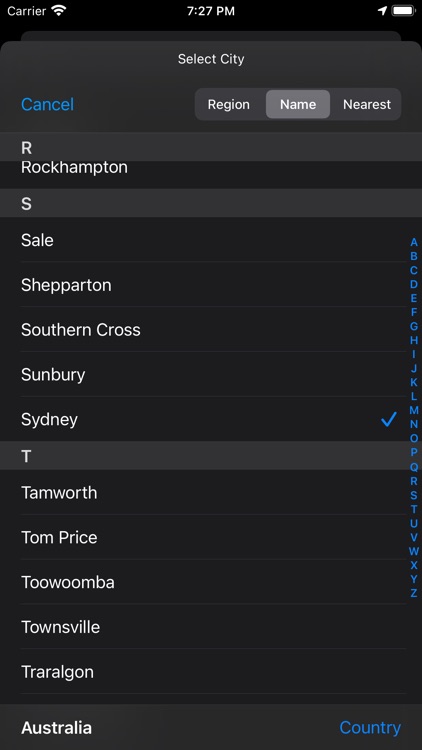
Task: Open the Country picker
Action: tap(370, 728)
